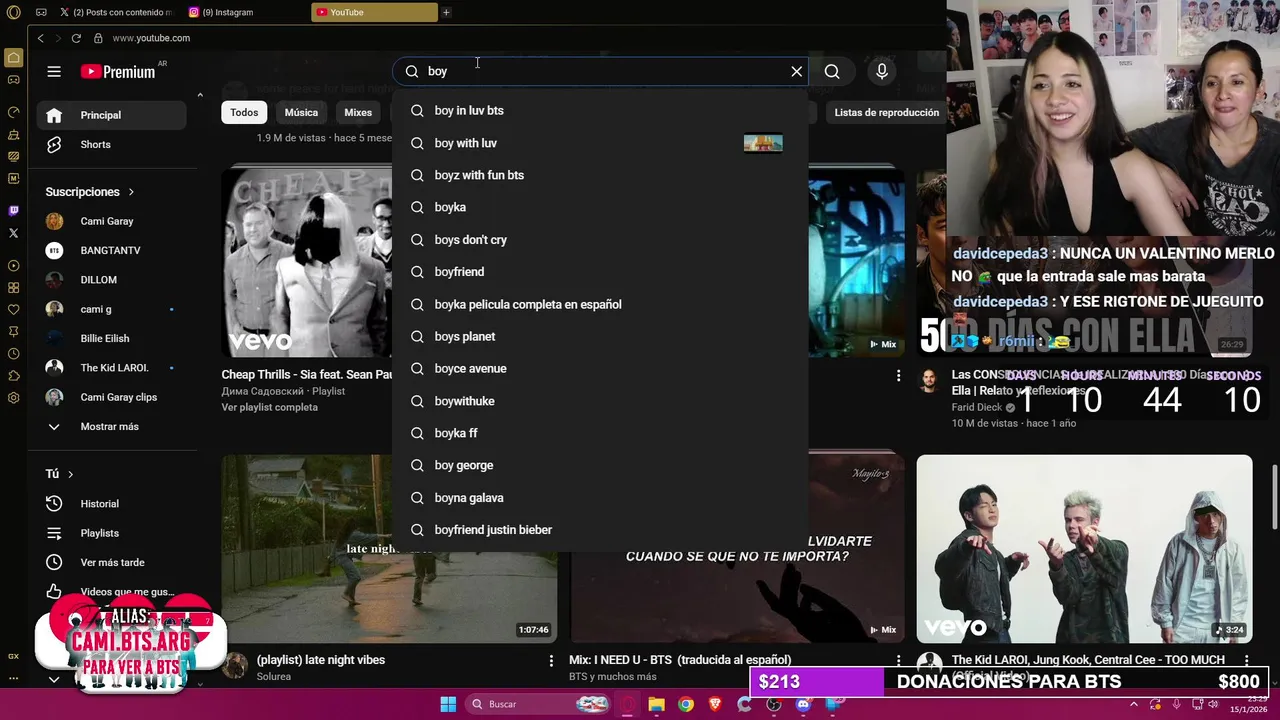Select the Todos filter chip
Viewport: 1280px width, 720px height.
coord(244,113)
